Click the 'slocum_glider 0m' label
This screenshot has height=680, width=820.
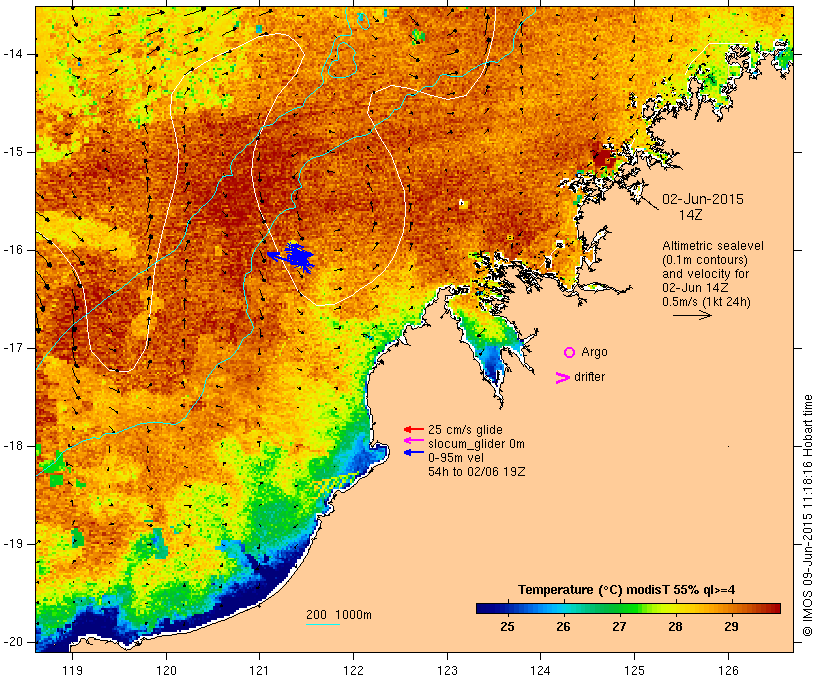pos(476,444)
